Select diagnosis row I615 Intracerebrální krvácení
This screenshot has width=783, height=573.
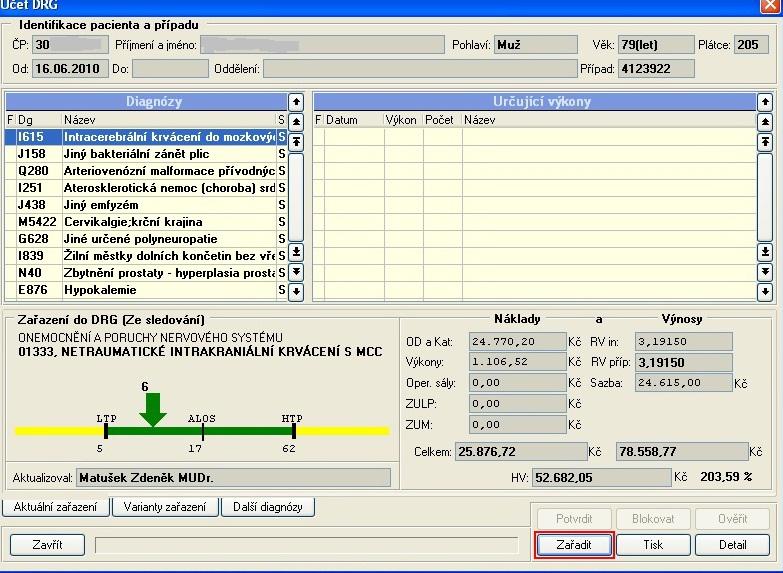(146, 137)
